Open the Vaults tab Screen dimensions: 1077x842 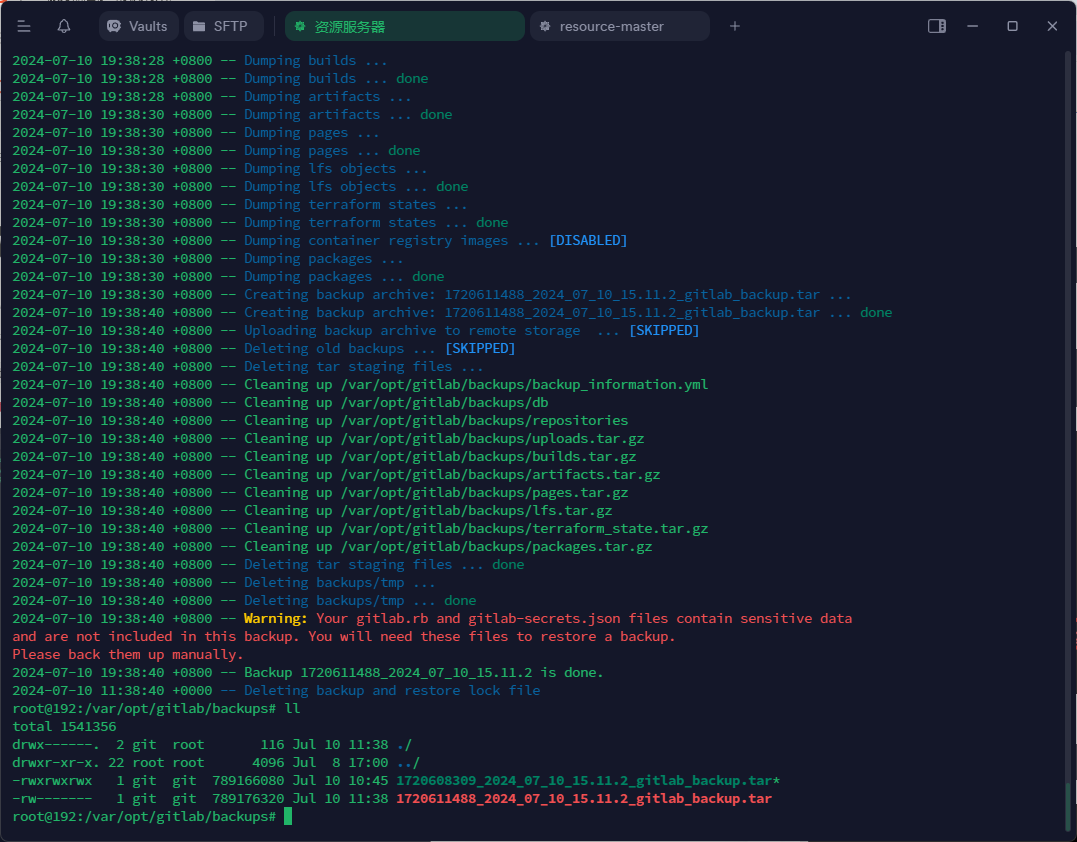click(x=139, y=26)
